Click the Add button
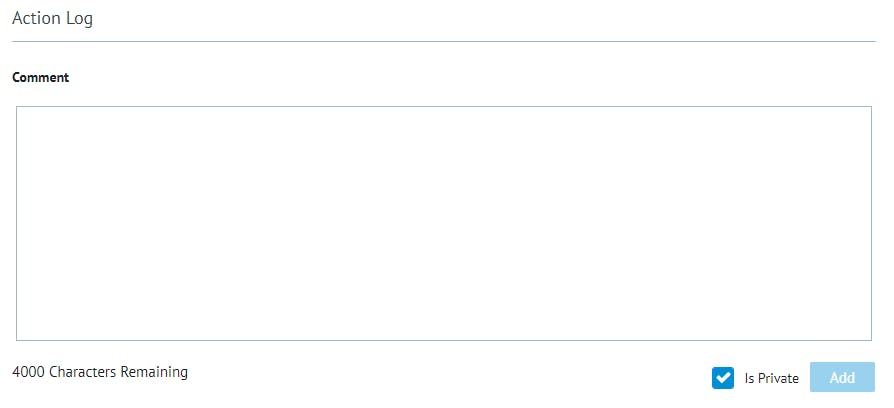The width and height of the screenshot is (894, 408). pos(842,378)
